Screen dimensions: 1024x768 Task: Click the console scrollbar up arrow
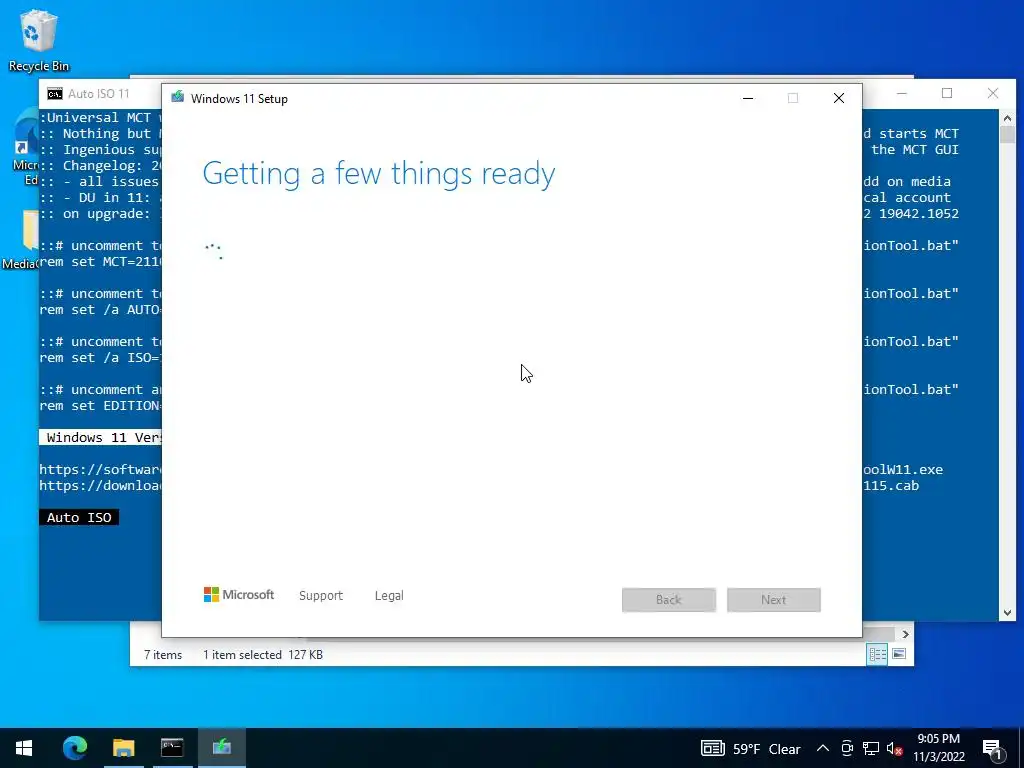(x=1007, y=118)
